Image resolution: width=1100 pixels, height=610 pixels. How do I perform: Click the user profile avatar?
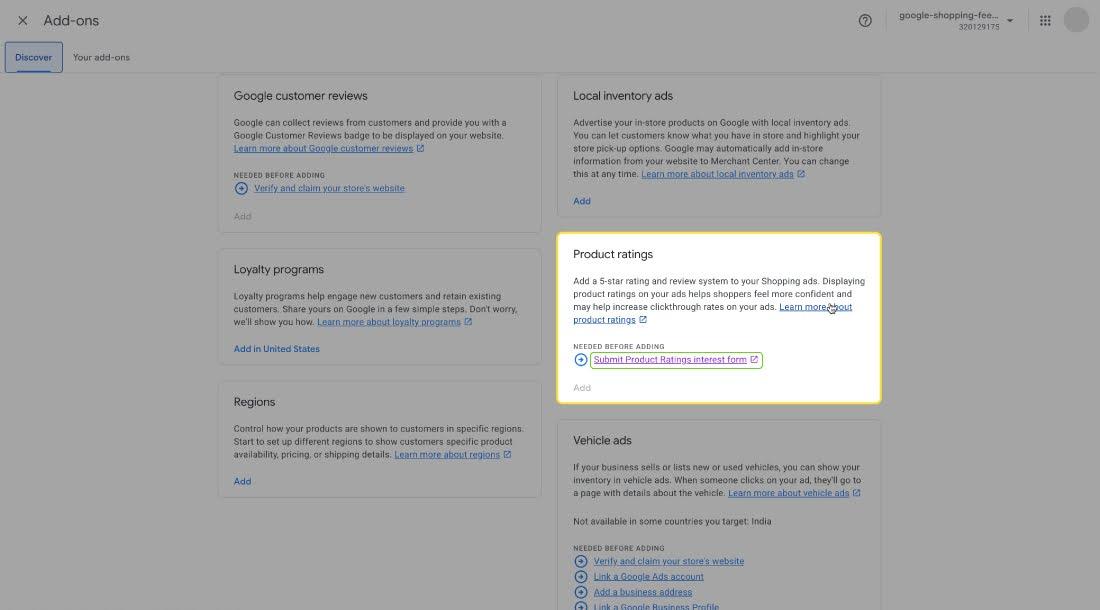[1076, 20]
